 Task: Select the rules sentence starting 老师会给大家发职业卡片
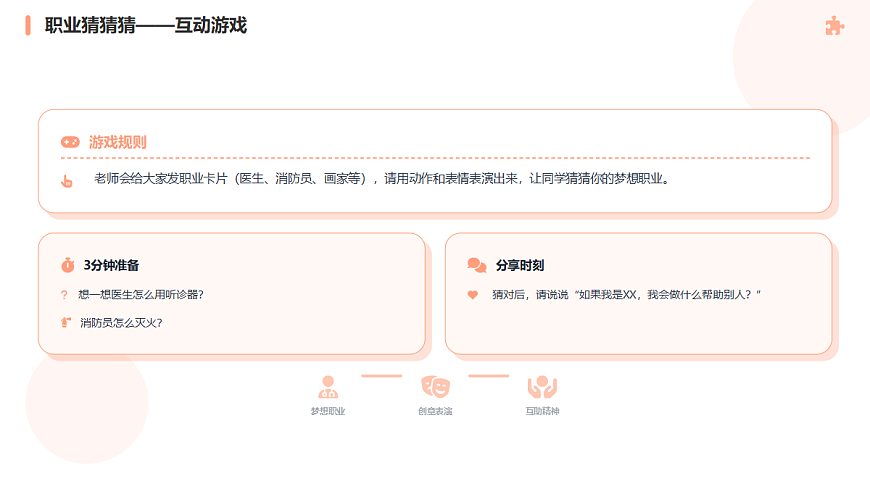coord(382,179)
